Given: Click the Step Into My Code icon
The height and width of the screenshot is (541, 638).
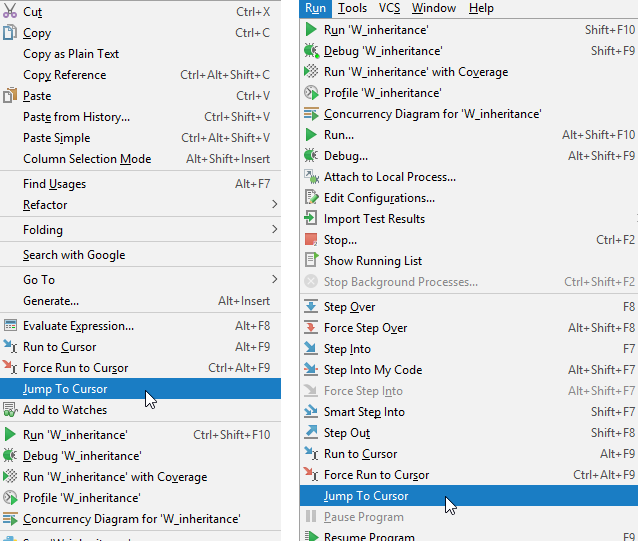Looking at the screenshot, I should 311,369.
